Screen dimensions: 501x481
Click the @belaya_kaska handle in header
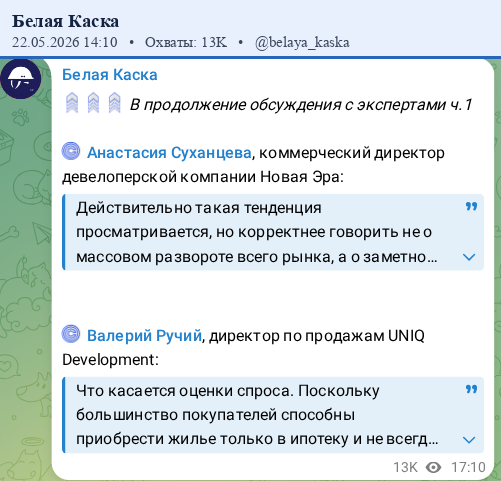coord(302,43)
